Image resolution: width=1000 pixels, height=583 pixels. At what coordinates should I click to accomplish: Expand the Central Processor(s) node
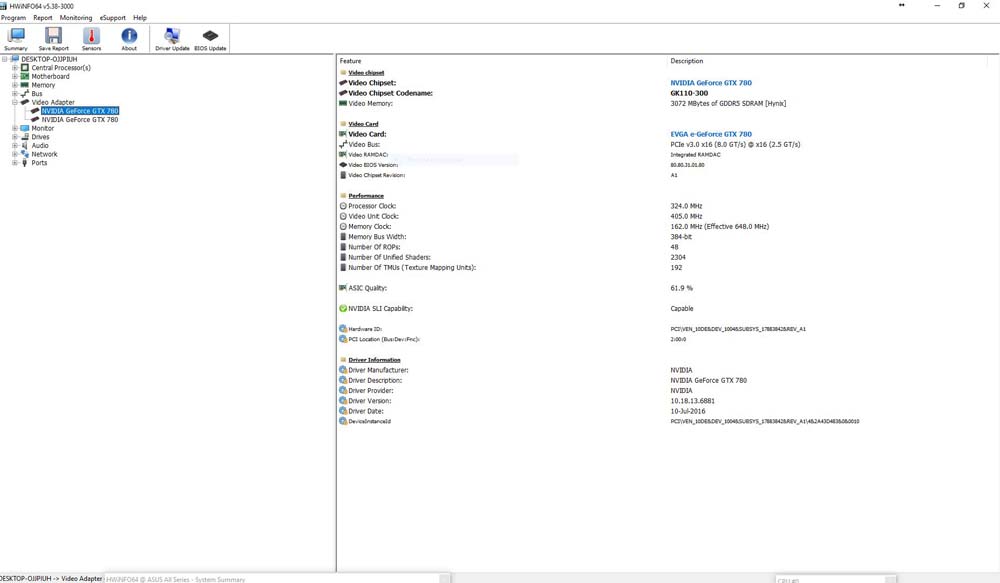15,68
